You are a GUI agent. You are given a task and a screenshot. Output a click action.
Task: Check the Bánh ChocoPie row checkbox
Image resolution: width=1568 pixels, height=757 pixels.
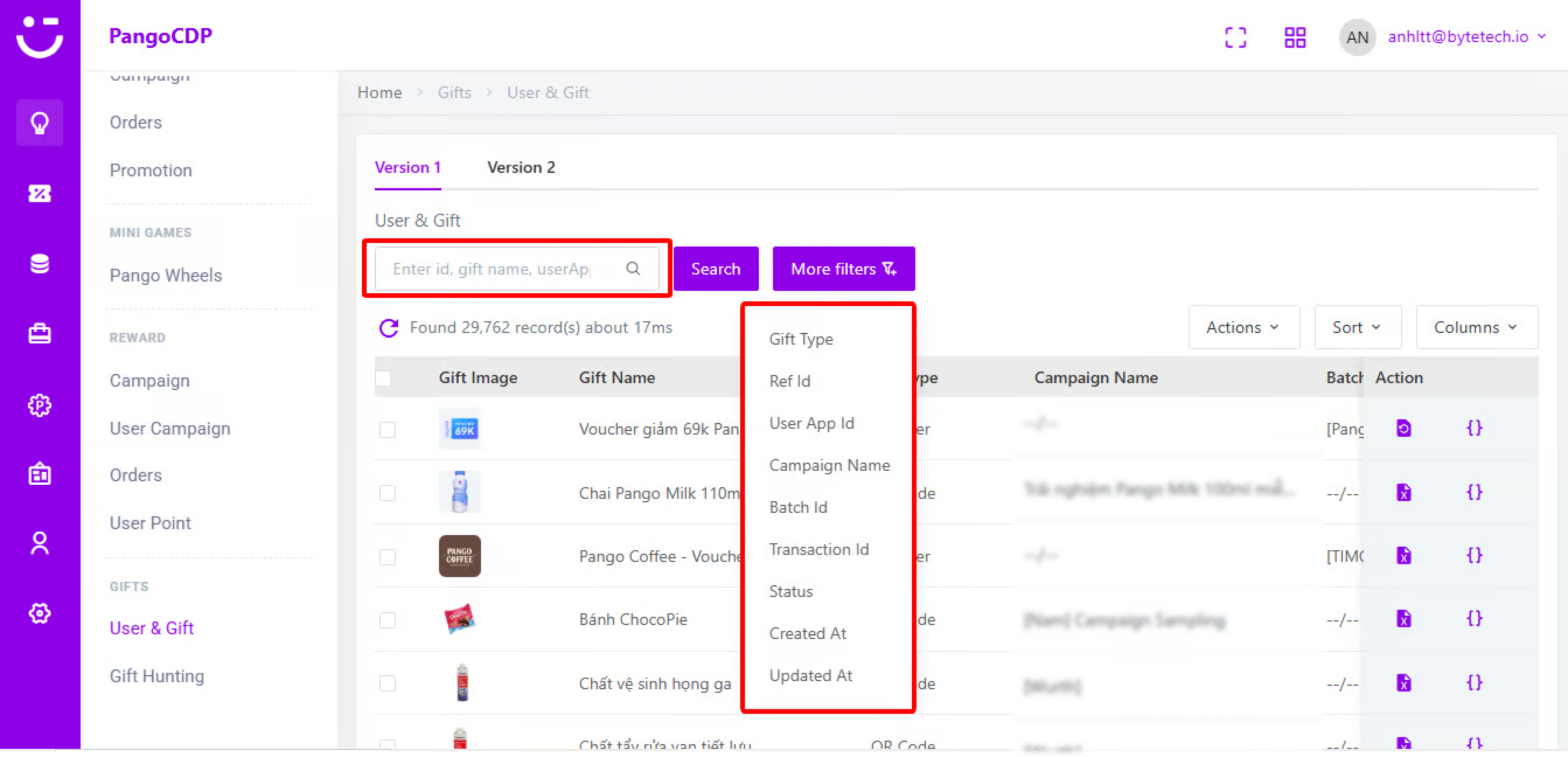387,620
